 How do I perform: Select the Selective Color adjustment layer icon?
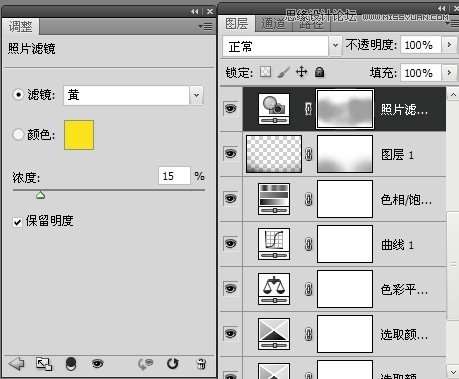point(274,334)
